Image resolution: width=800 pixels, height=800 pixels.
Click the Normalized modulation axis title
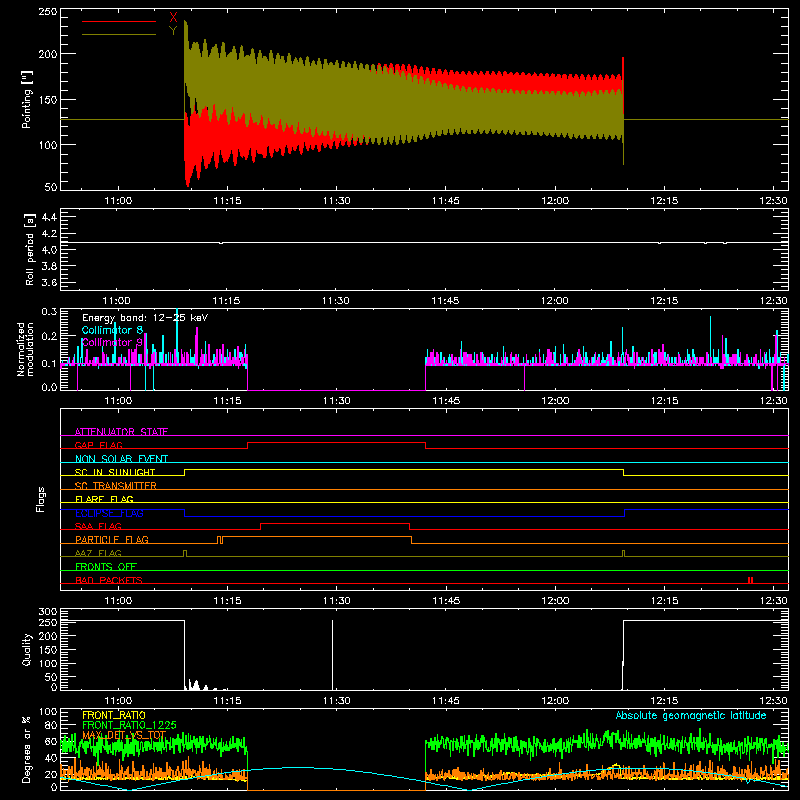[25, 349]
